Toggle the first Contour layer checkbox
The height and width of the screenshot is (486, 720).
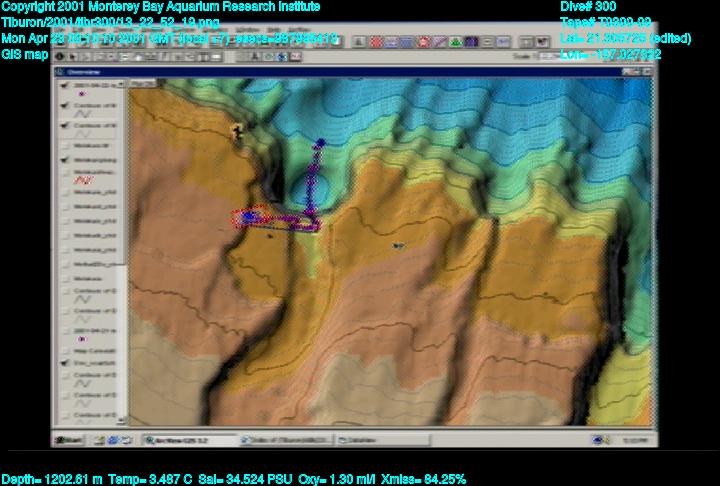pyautogui.click(x=64, y=103)
